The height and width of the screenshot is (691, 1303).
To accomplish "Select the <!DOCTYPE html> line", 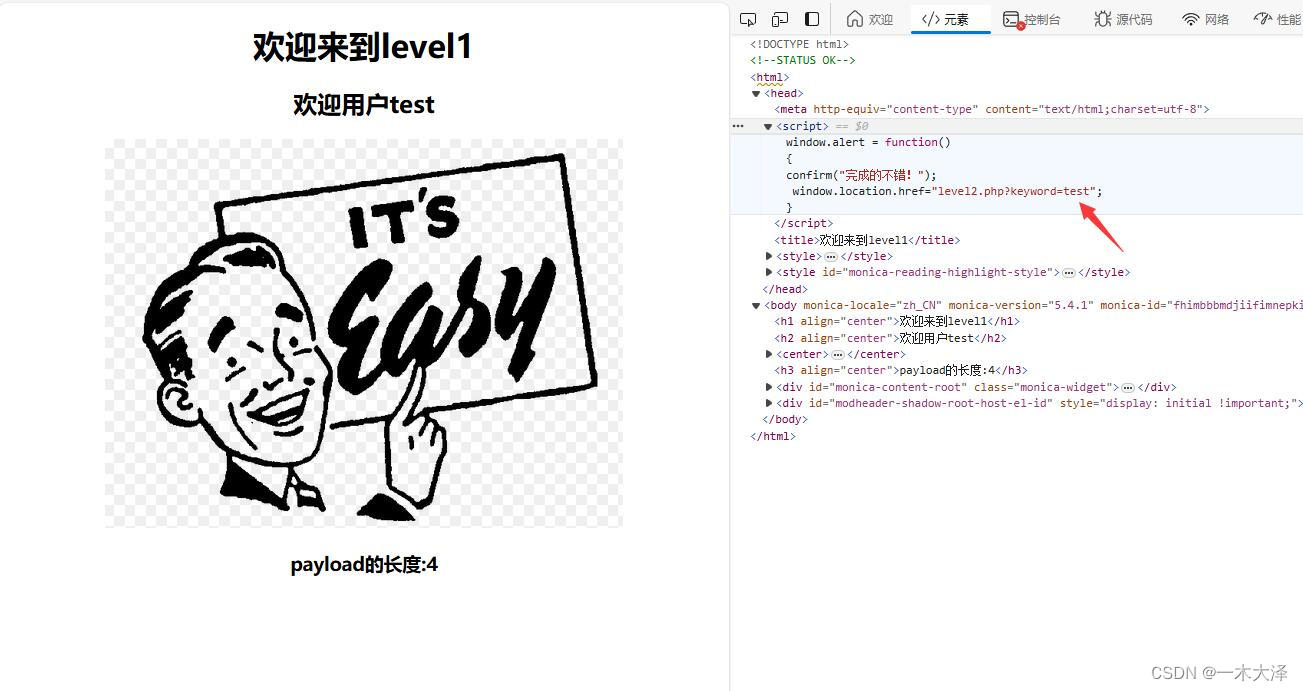I will pos(799,44).
